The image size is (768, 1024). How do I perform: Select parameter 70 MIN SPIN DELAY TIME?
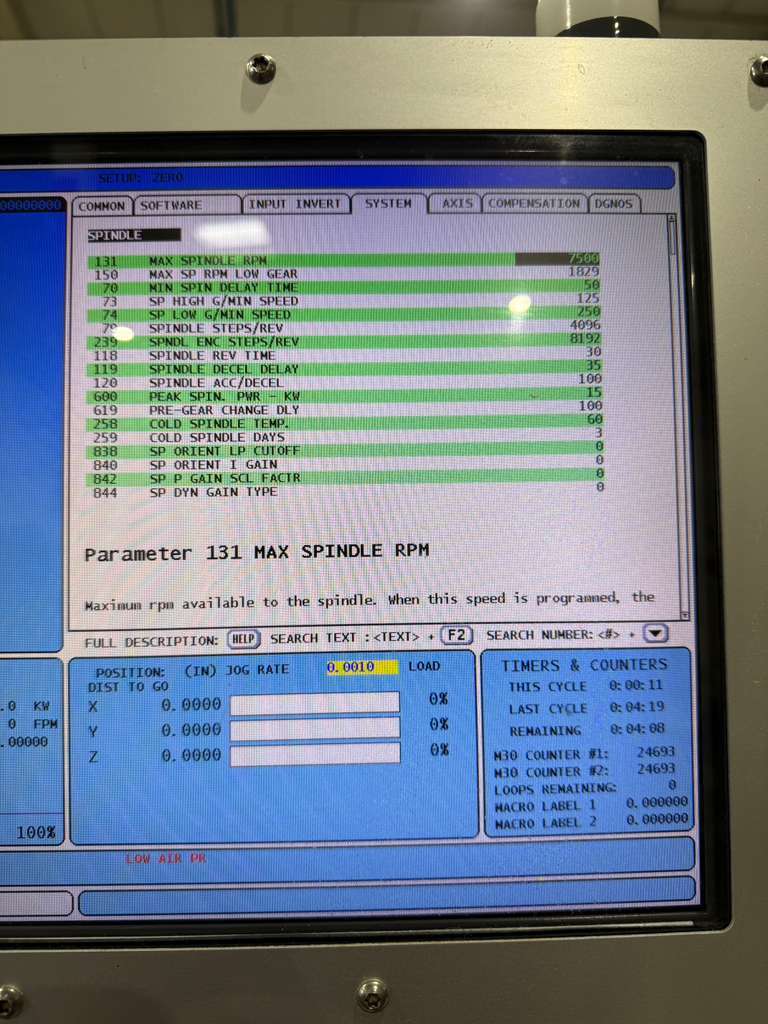(x=344, y=287)
